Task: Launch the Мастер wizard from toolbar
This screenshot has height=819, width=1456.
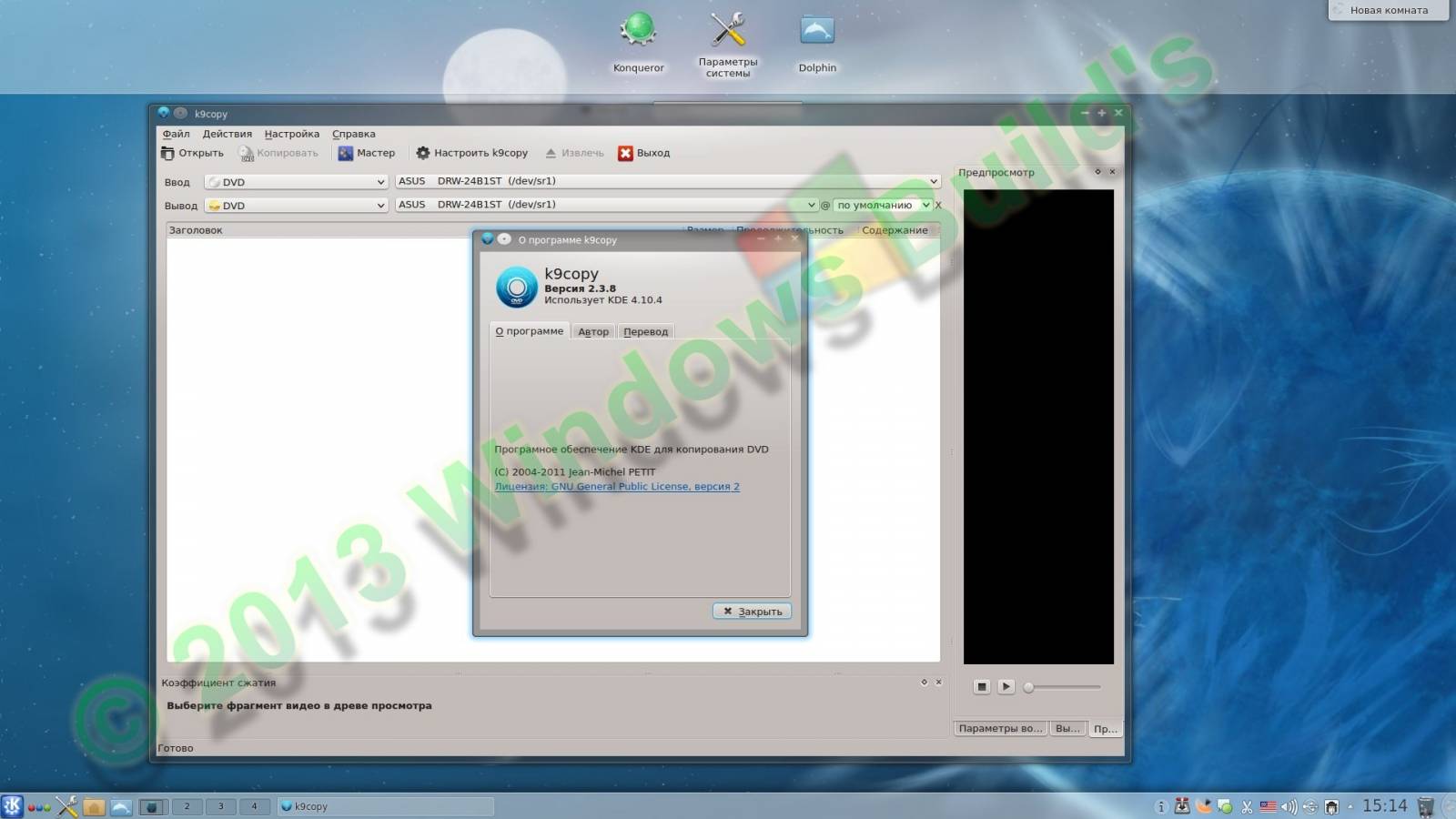Action: pyautogui.click(x=366, y=153)
